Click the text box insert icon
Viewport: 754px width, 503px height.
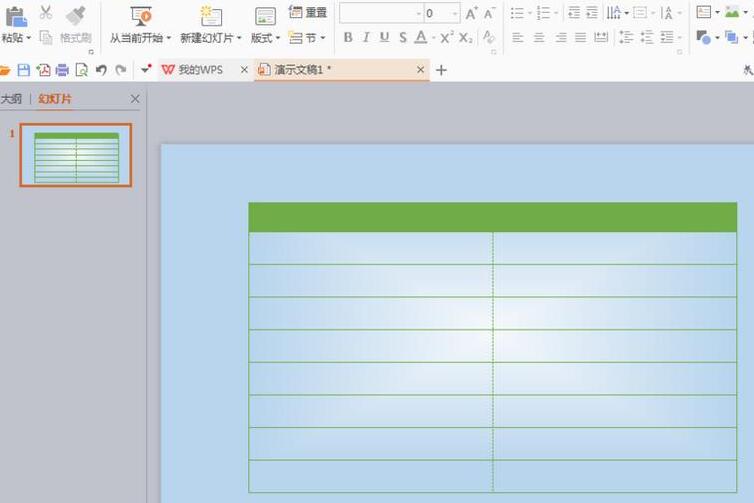tap(704, 12)
